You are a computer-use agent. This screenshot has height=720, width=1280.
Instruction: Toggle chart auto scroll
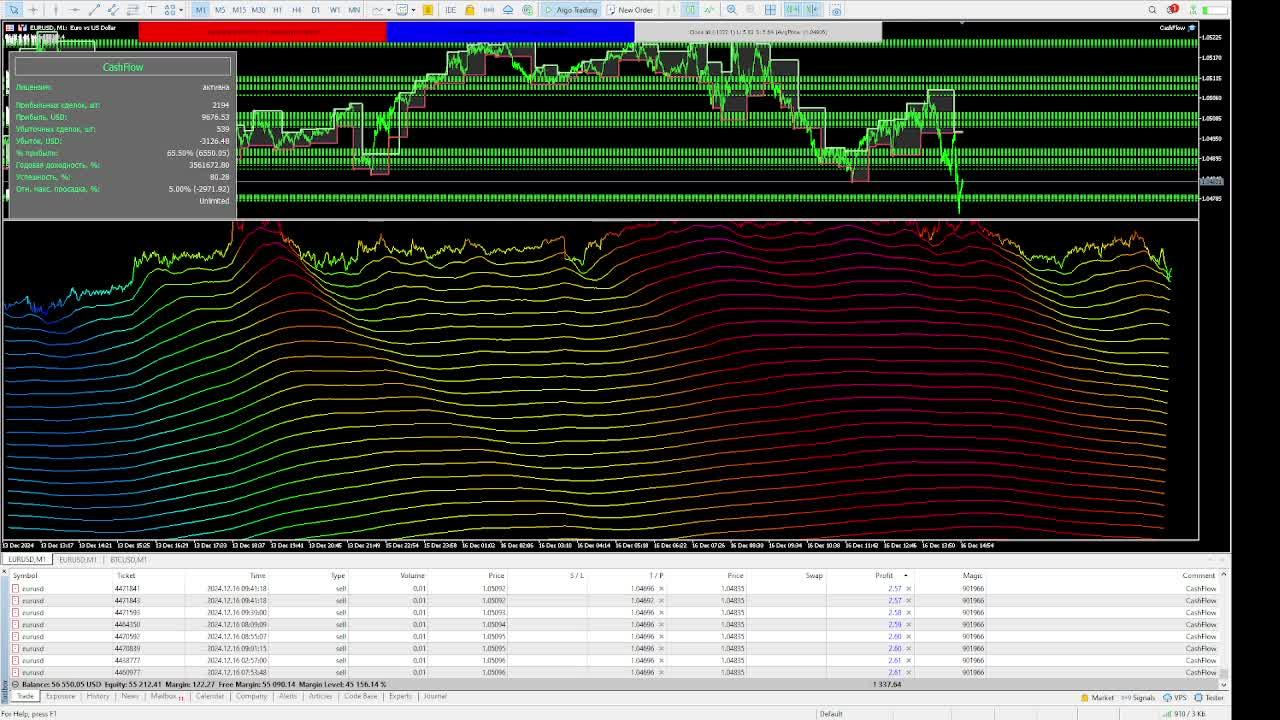tap(793, 10)
